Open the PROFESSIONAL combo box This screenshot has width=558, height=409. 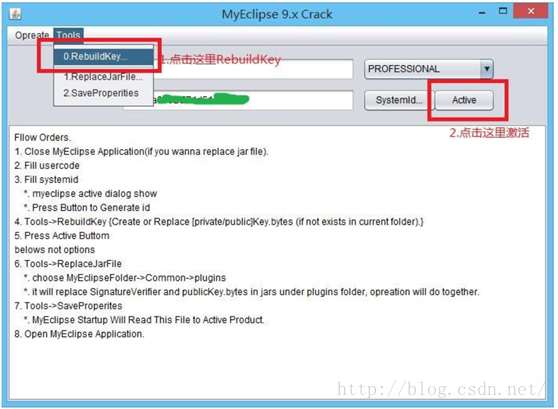[429, 69]
